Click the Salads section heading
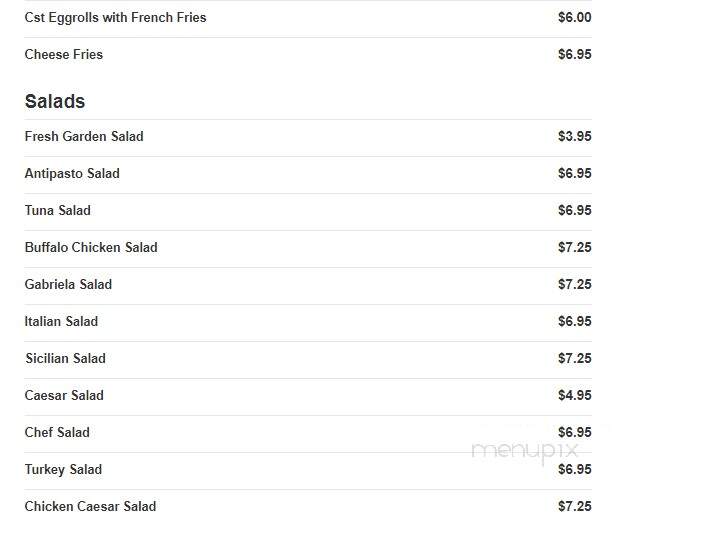Image resolution: width=704 pixels, height=533 pixels. coord(55,101)
